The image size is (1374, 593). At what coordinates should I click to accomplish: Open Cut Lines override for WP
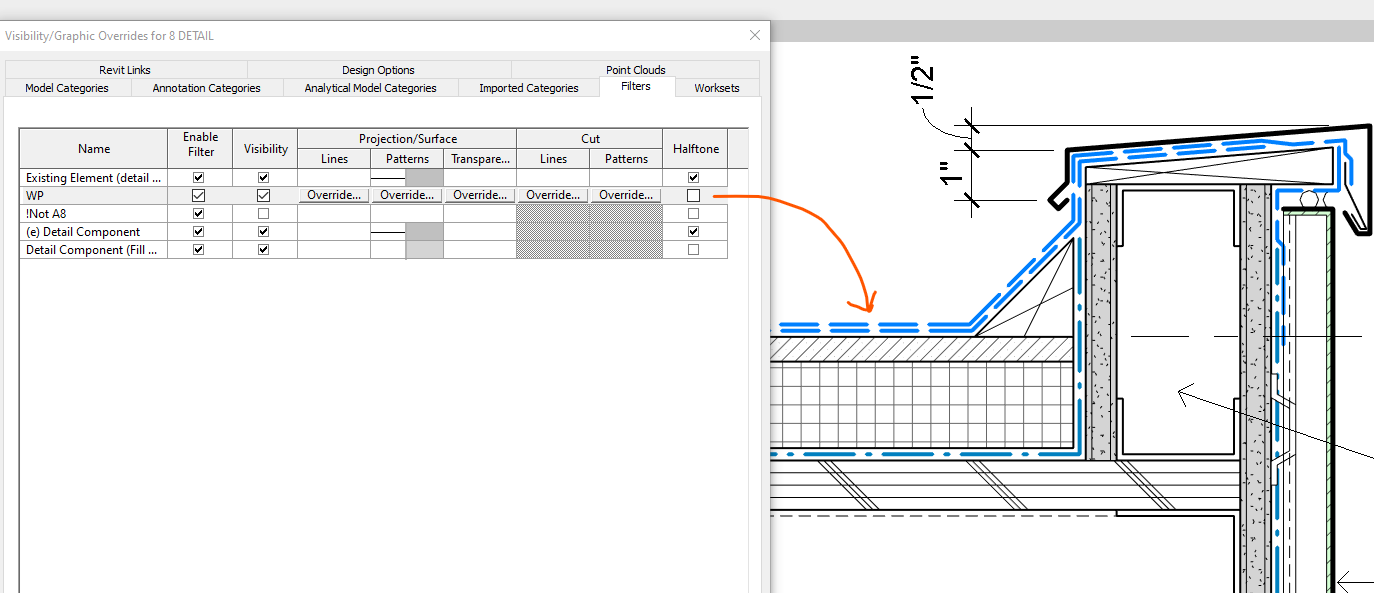[x=552, y=195]
